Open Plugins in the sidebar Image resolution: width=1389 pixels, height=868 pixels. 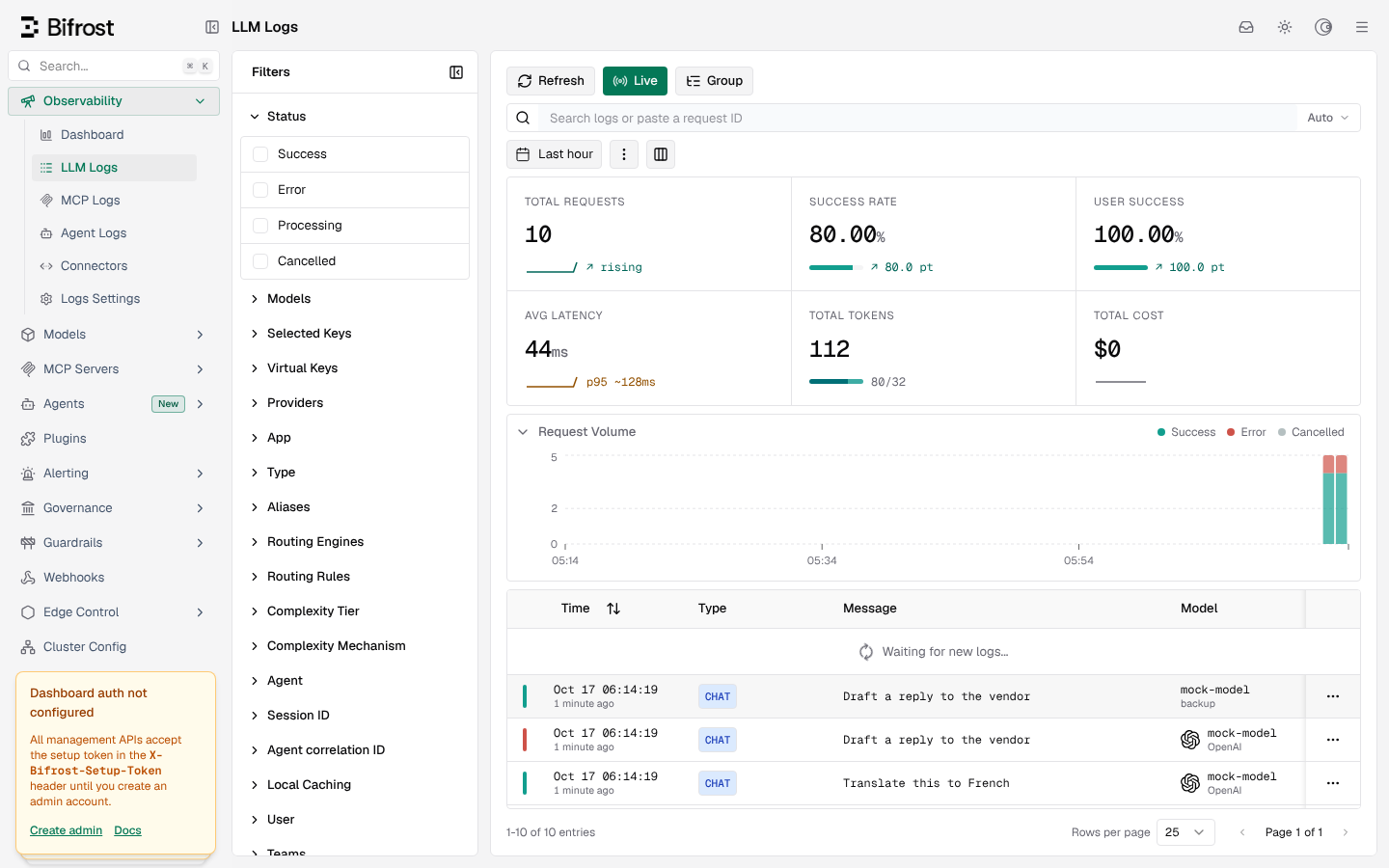114,439
